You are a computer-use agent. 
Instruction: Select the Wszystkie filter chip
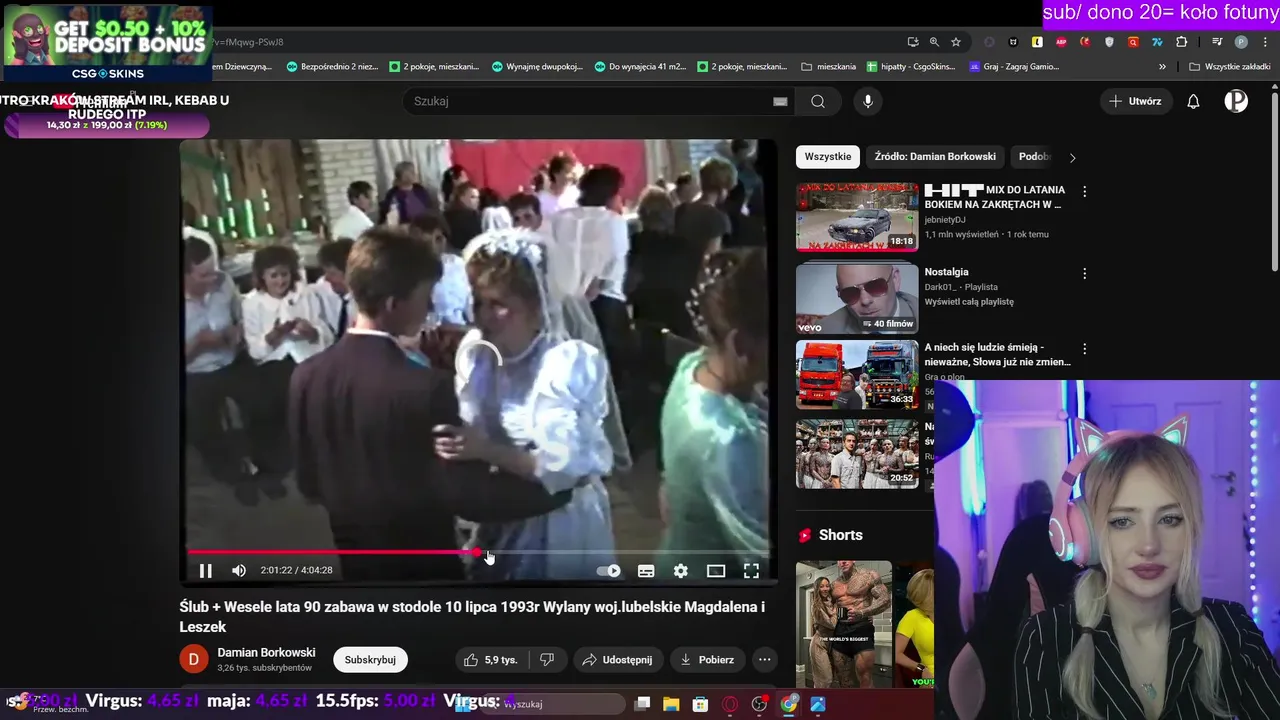coord(828,157)
